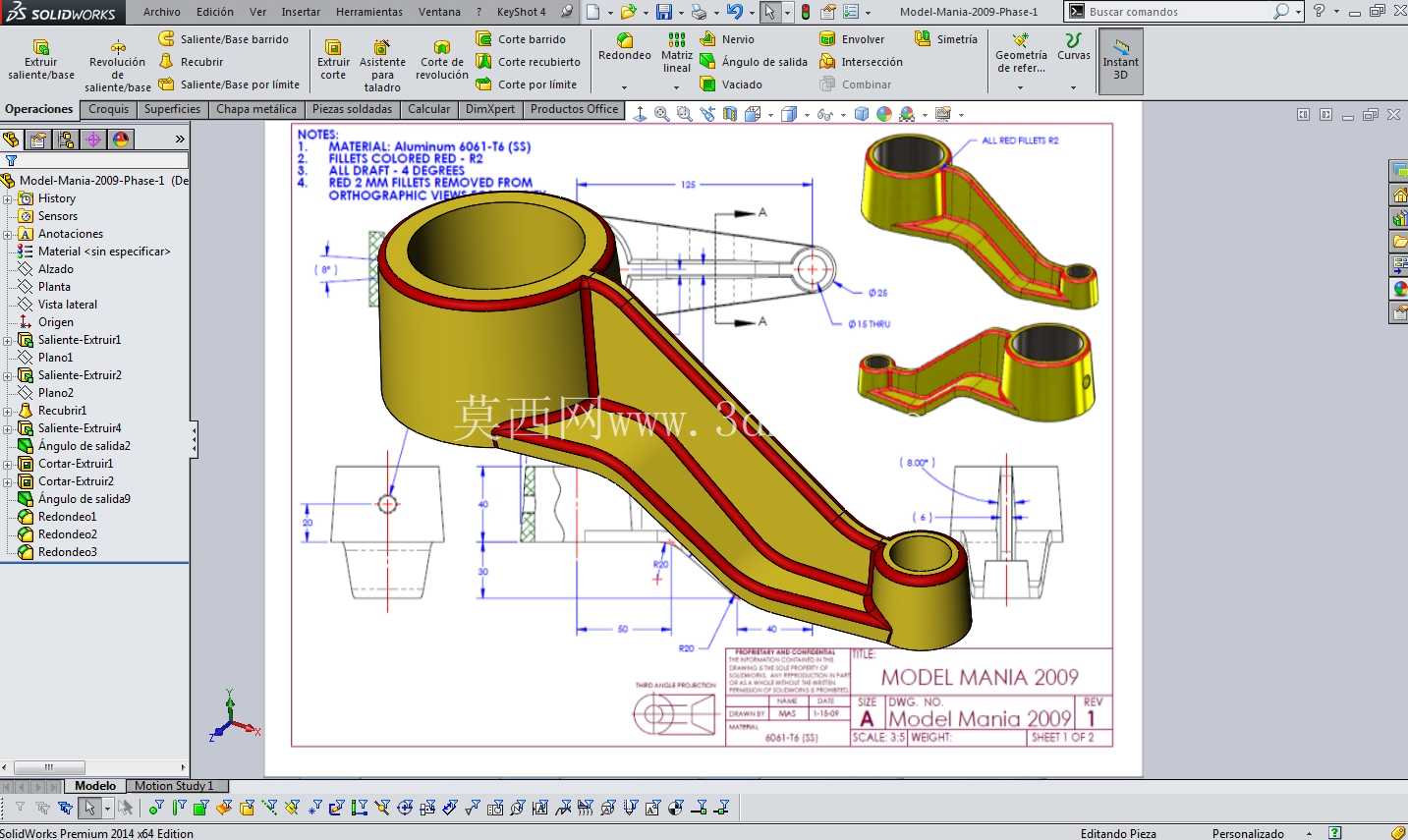Open DisplayManager tab icon
1408x840 pixels.
121,140
